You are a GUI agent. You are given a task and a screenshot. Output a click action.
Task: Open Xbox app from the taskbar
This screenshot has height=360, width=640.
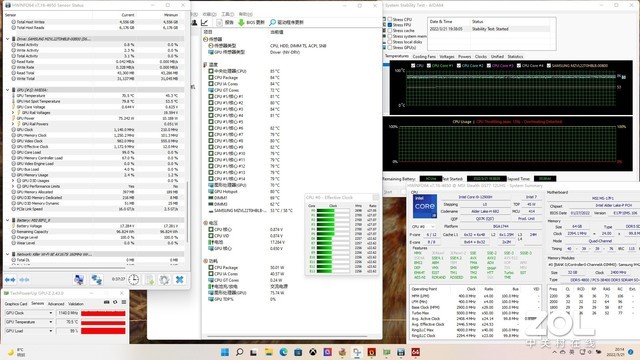(313, 352)
